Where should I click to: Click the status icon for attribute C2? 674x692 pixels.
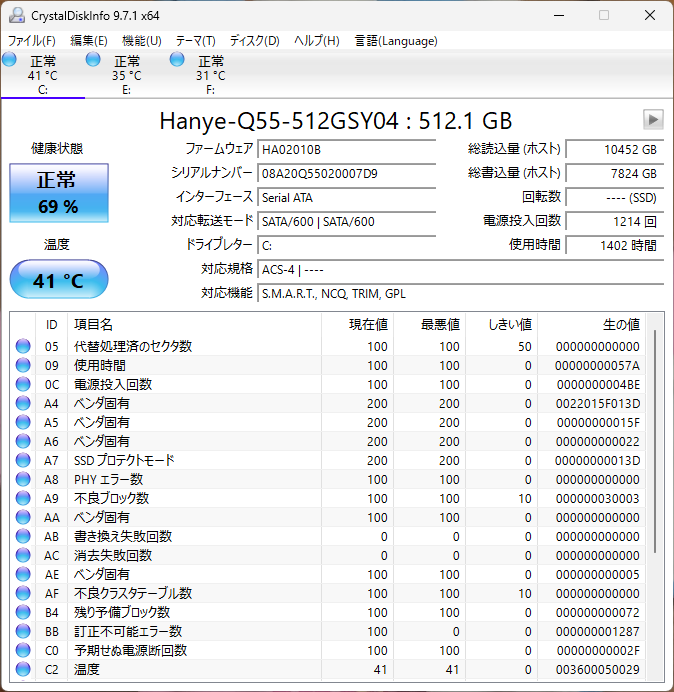23,669
